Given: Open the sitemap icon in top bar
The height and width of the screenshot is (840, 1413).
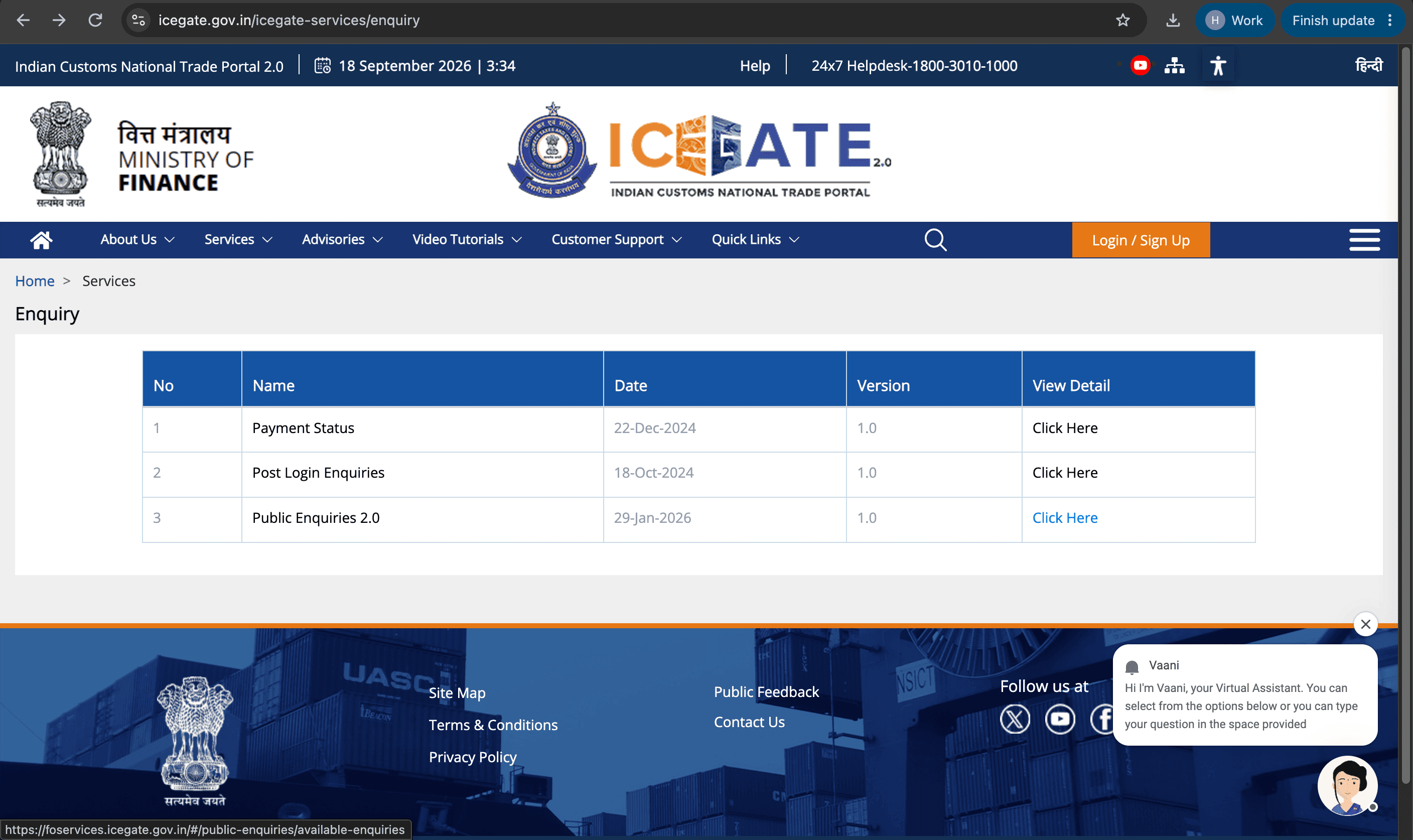Looking at the screenshot, I should point(1175,66).
